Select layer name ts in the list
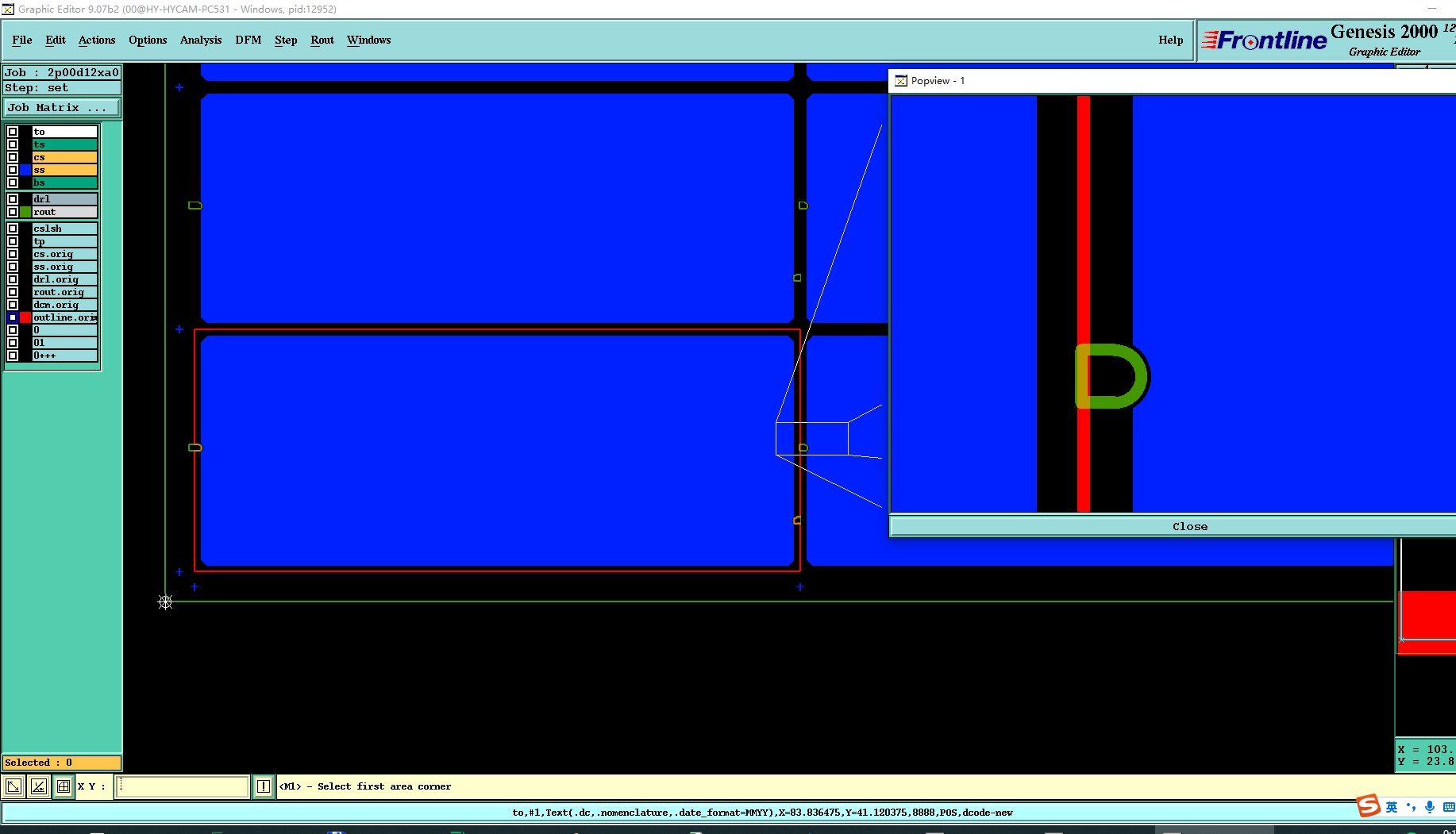This screenshot has height=834, width=1456. [65, 144]
